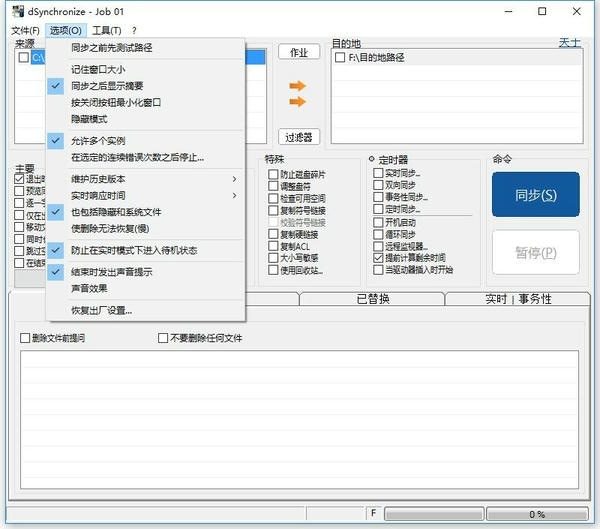Toggle 也包括隐藏和系统文件 menu option
Screen dimensions: 600x529
[x=145, y=212]
